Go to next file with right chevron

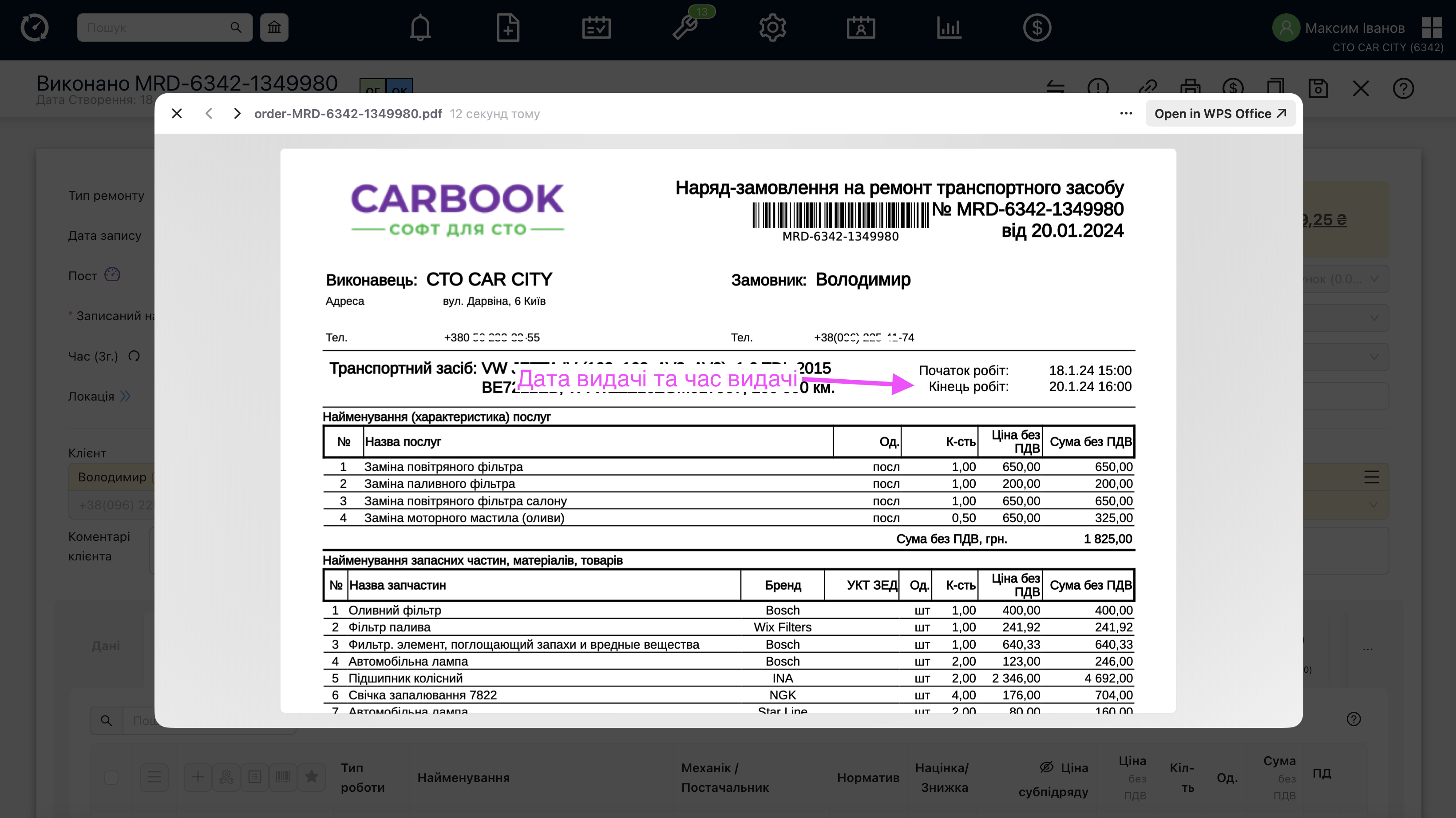coord(237,114)
